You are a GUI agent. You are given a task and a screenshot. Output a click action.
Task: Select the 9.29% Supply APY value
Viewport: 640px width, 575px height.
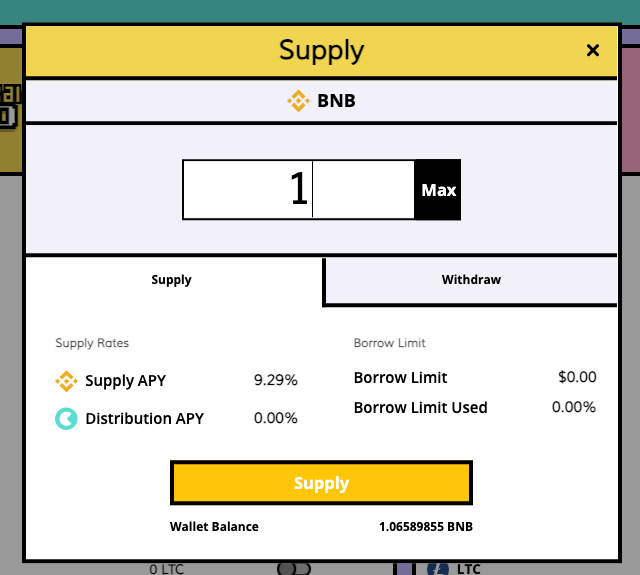pos(276,380)
